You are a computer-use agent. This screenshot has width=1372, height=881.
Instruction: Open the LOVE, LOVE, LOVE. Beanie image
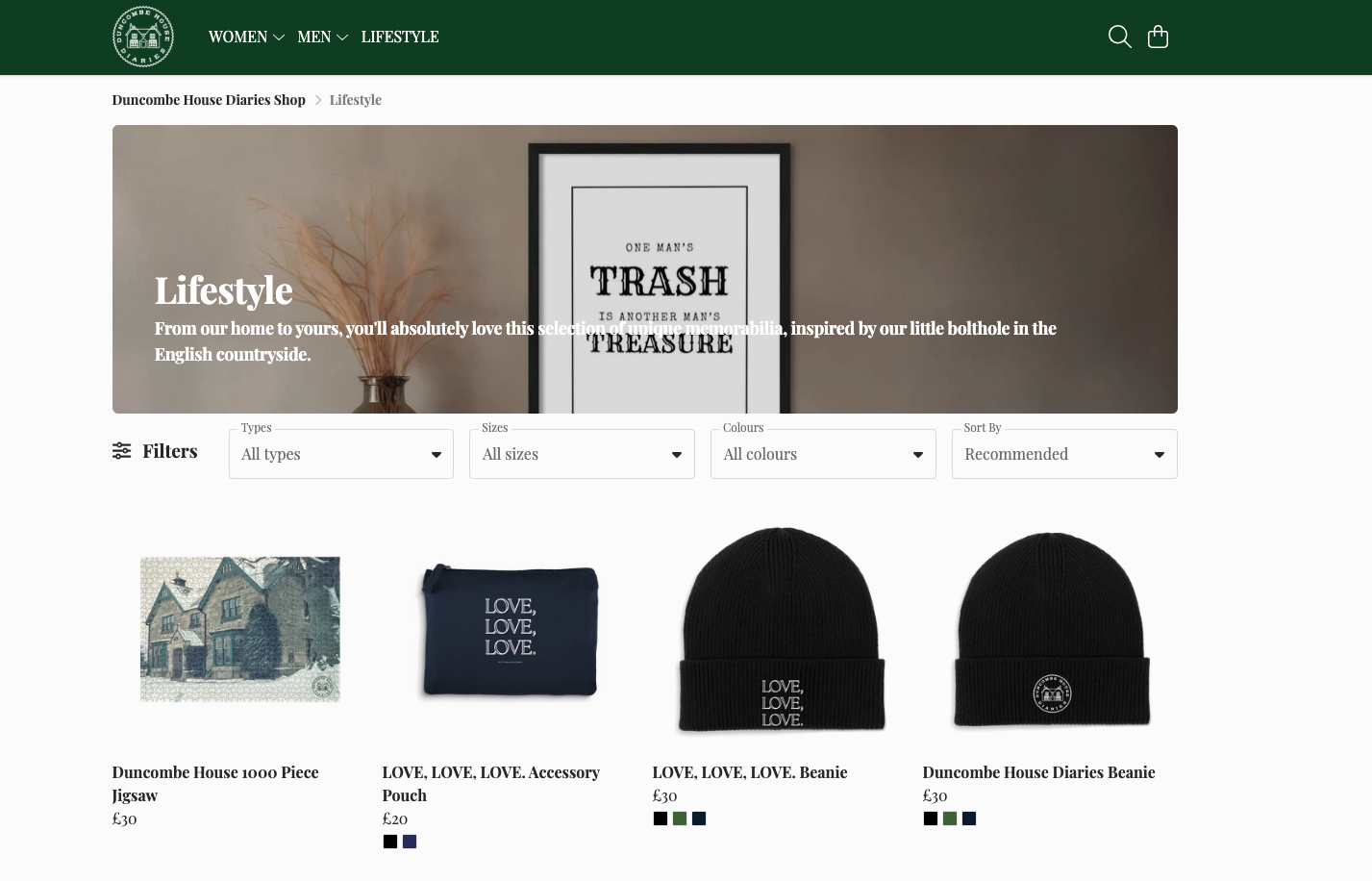781,630
